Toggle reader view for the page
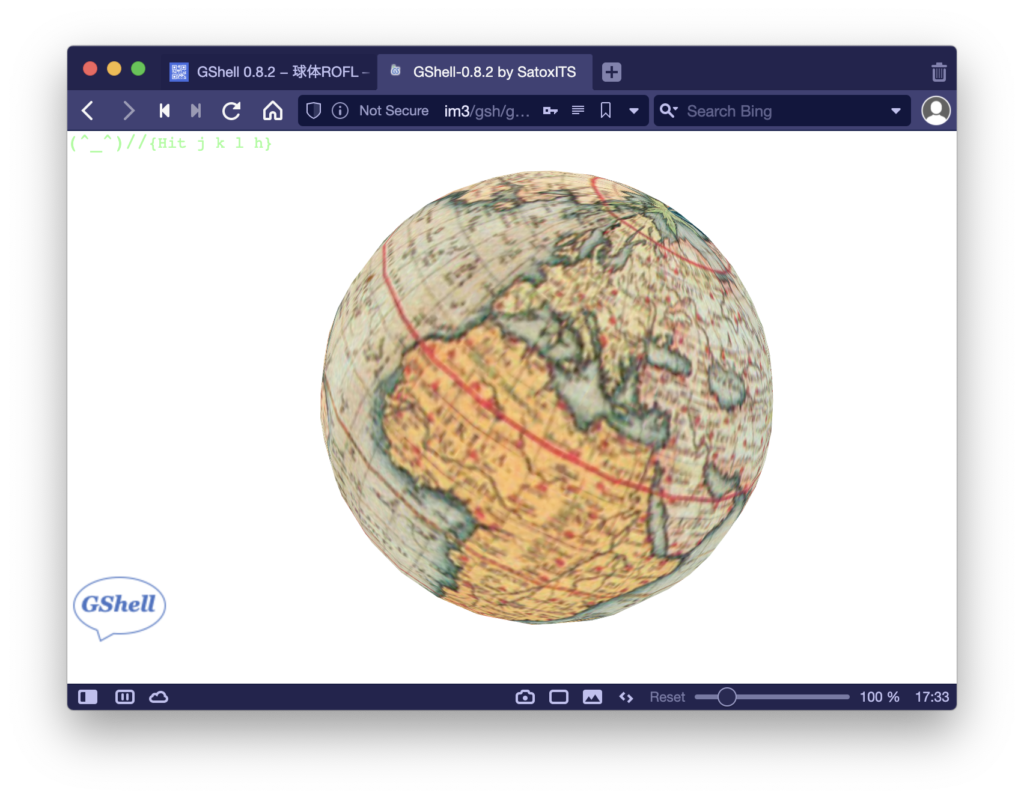This screenshot has width=1024, height=799. coord(578,111)
